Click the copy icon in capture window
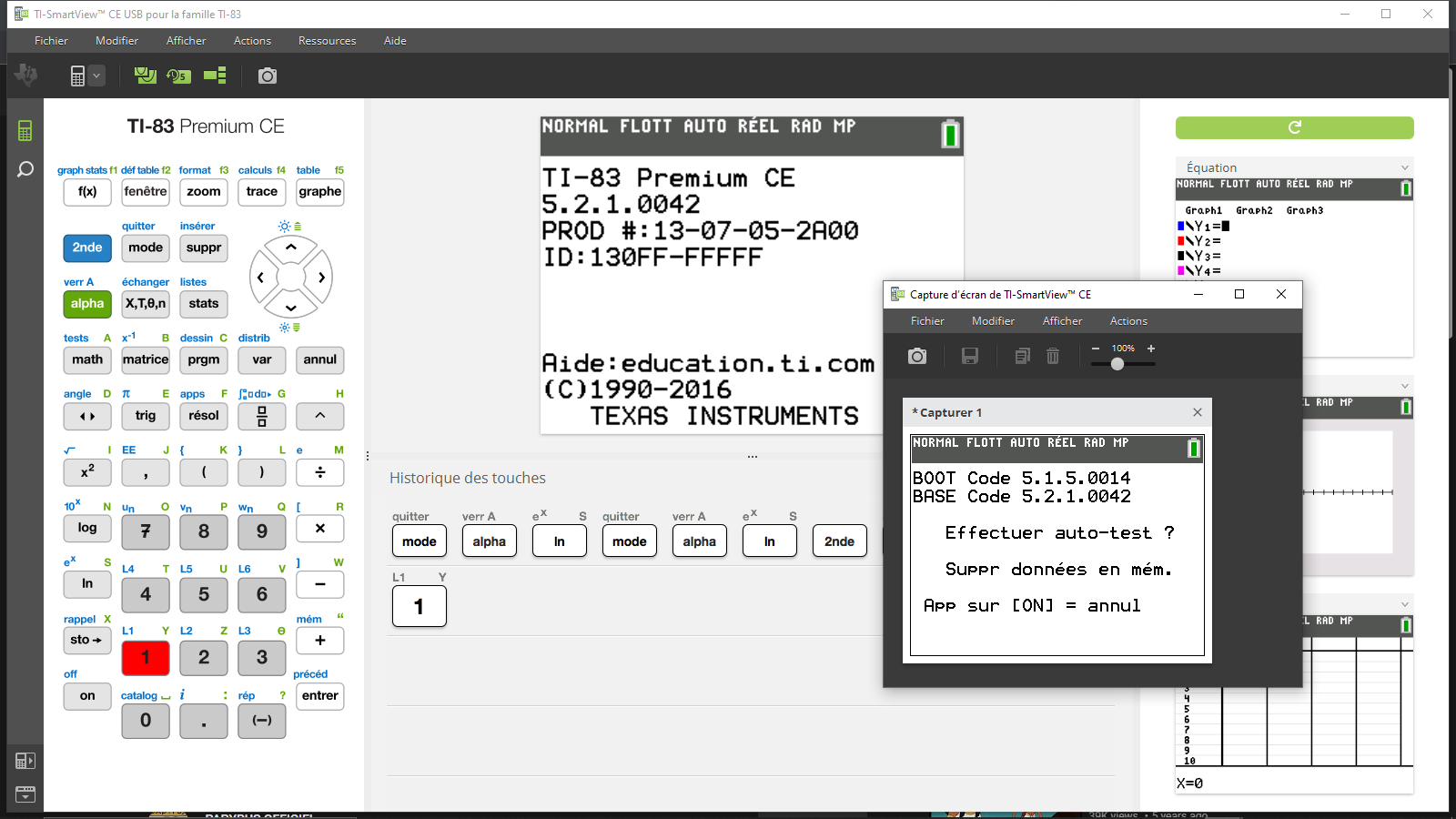This screenshot has height=819, width=1456. pyautogui.click(x=1023, y=356)
